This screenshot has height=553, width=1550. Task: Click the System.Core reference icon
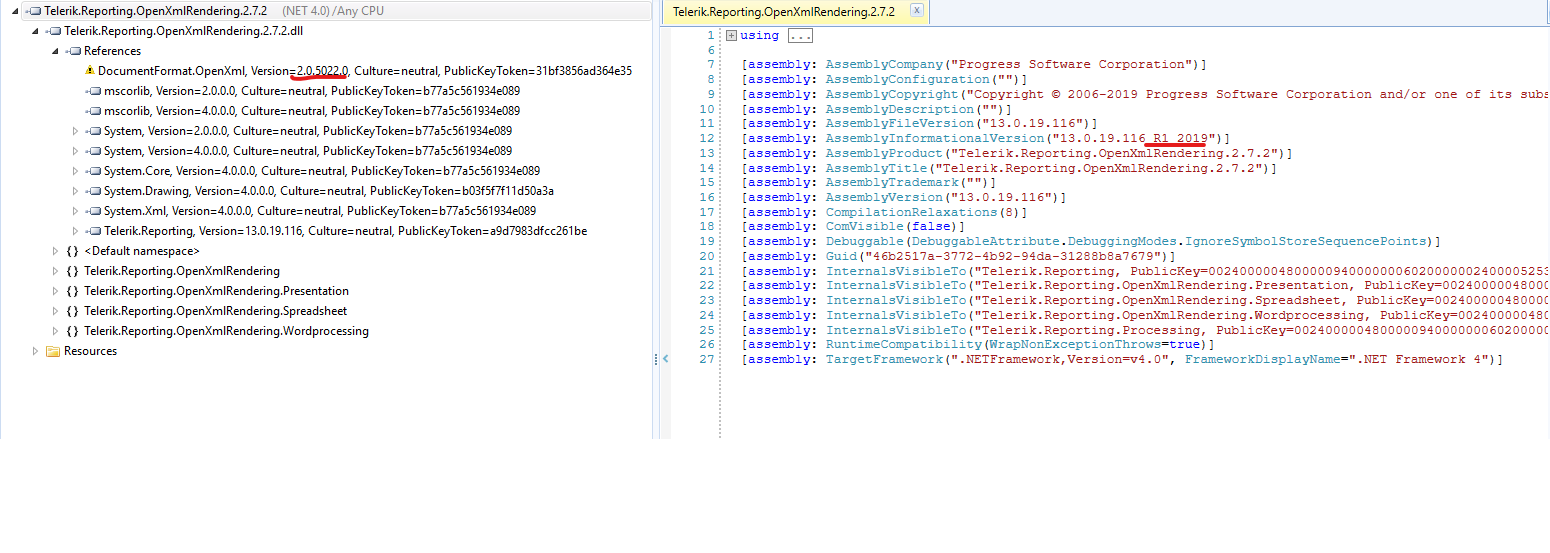[95, 171]
